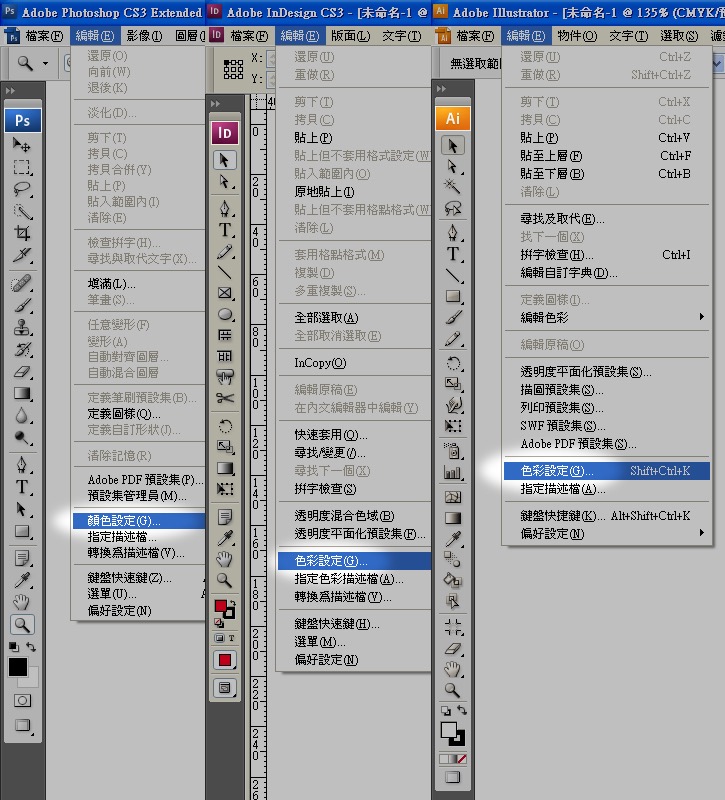Open Photoshop 檔案(F) menu
The width and height of the screenshot is (725, 800).
point(44,36)
